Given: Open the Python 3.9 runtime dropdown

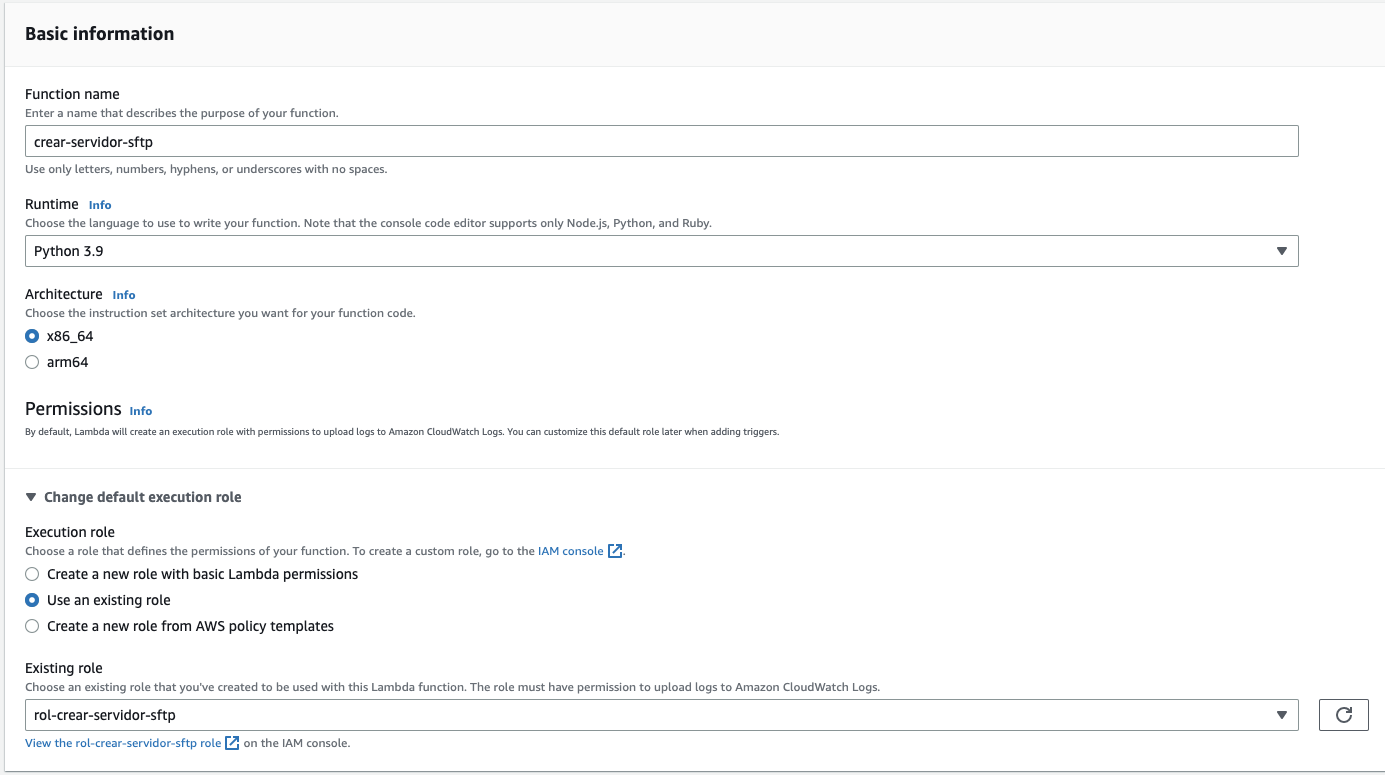Looking at the screenshot, I should 660,251.
